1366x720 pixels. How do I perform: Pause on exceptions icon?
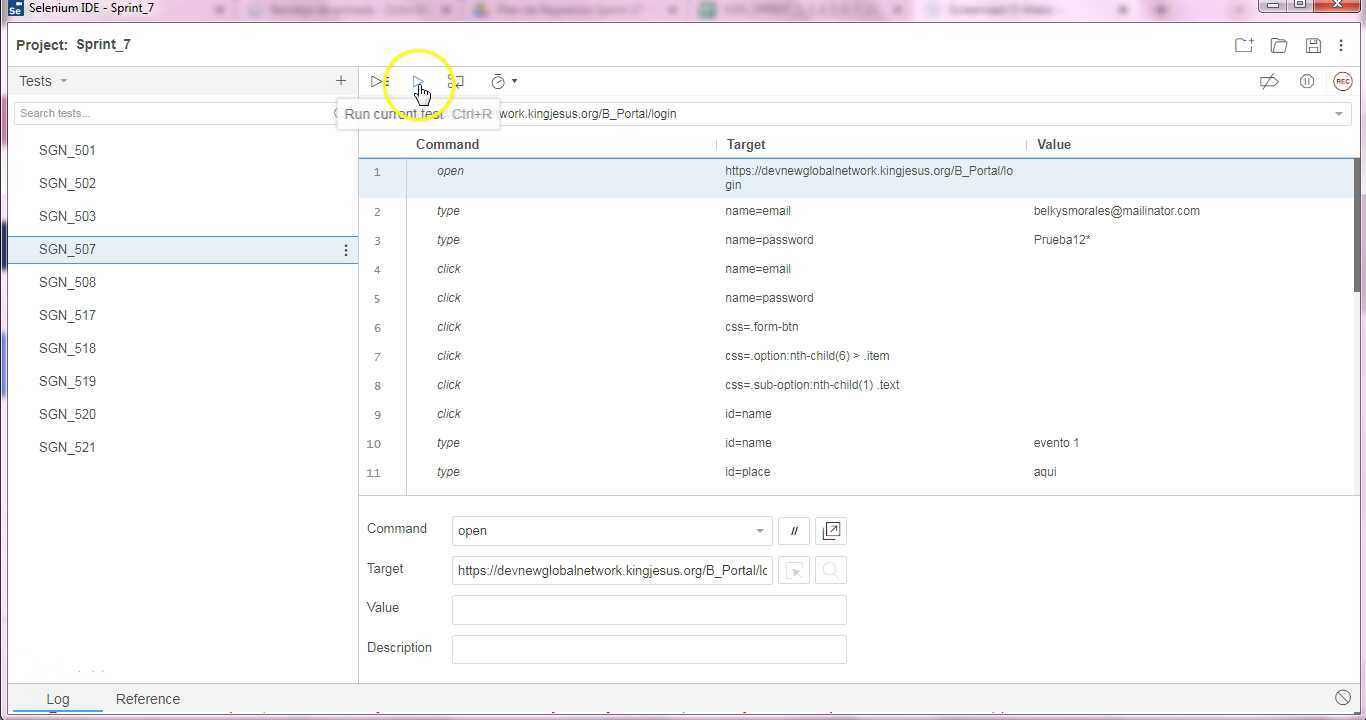[1306, 82]
